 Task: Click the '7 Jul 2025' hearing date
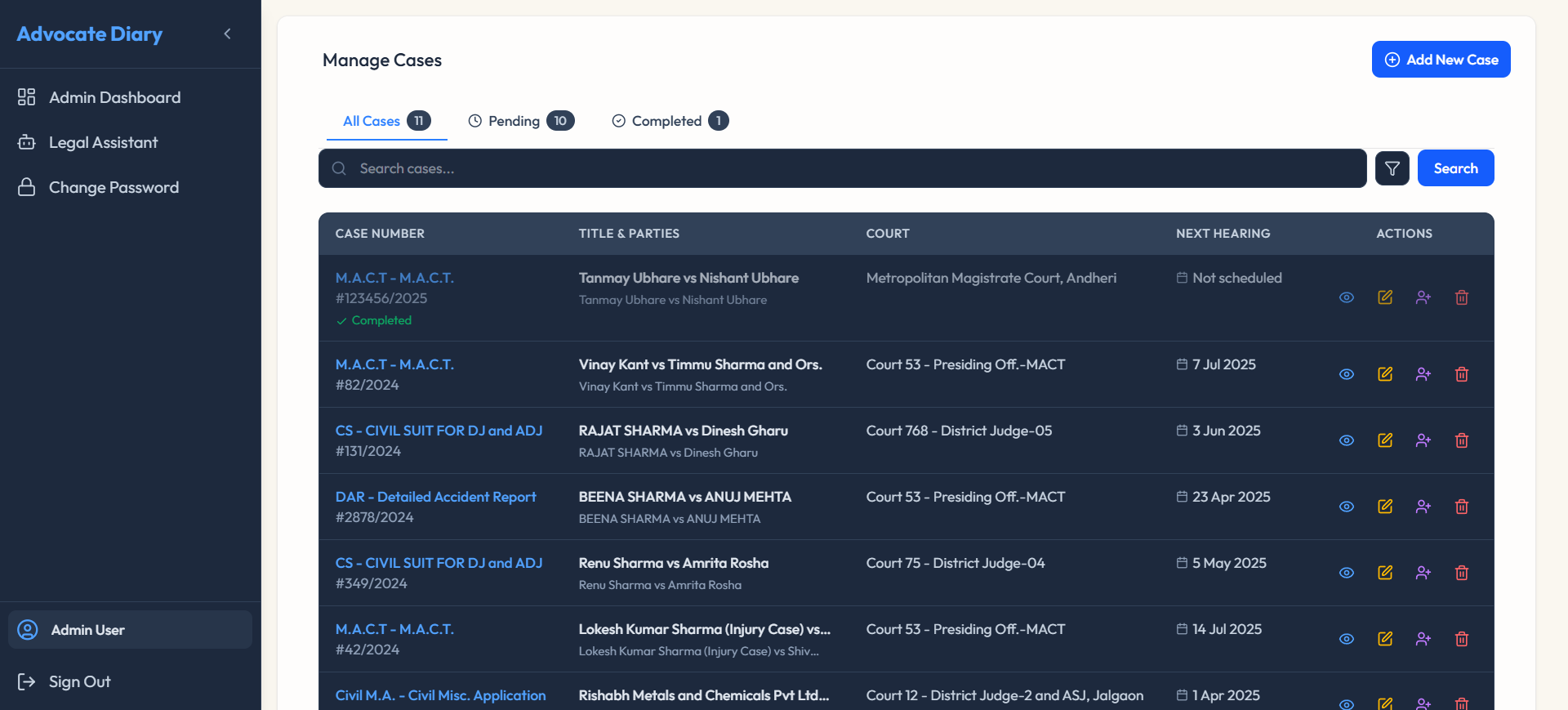1216,364
